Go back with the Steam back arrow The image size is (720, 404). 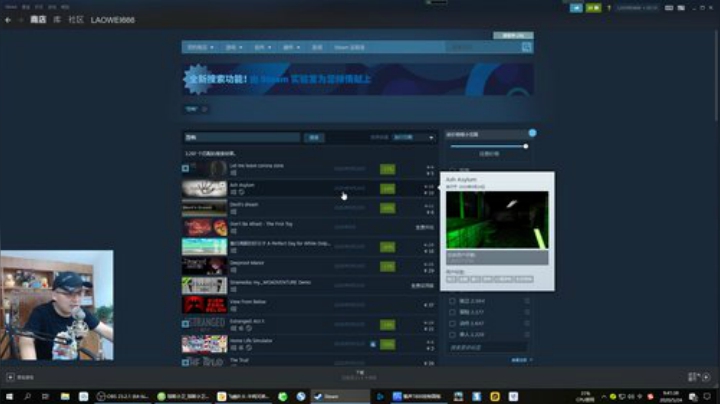[x=8, y=20]
